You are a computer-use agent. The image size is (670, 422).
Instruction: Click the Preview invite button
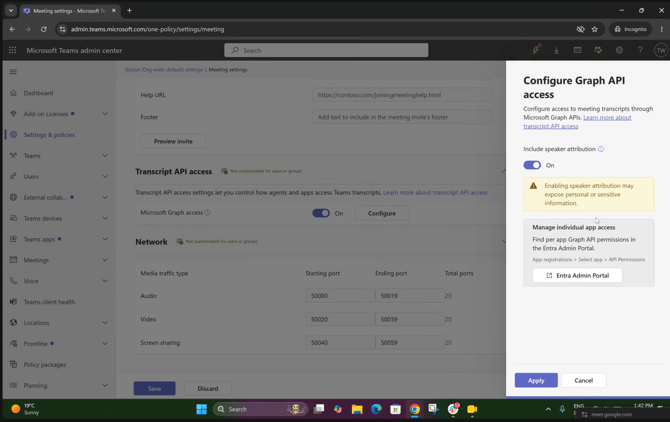173,141
